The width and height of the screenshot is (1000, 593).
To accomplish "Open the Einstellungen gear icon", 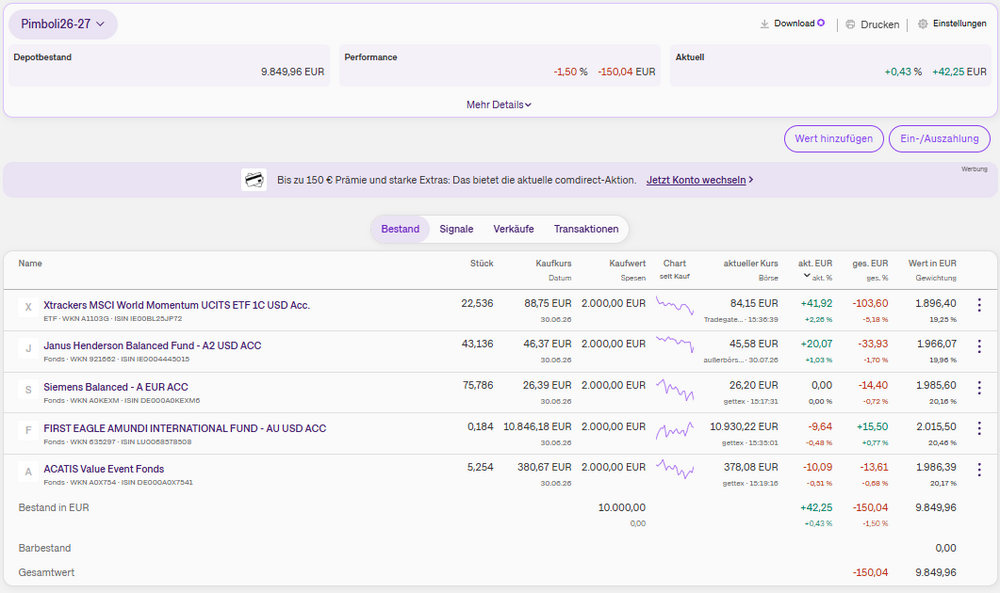I will [922, 24].
